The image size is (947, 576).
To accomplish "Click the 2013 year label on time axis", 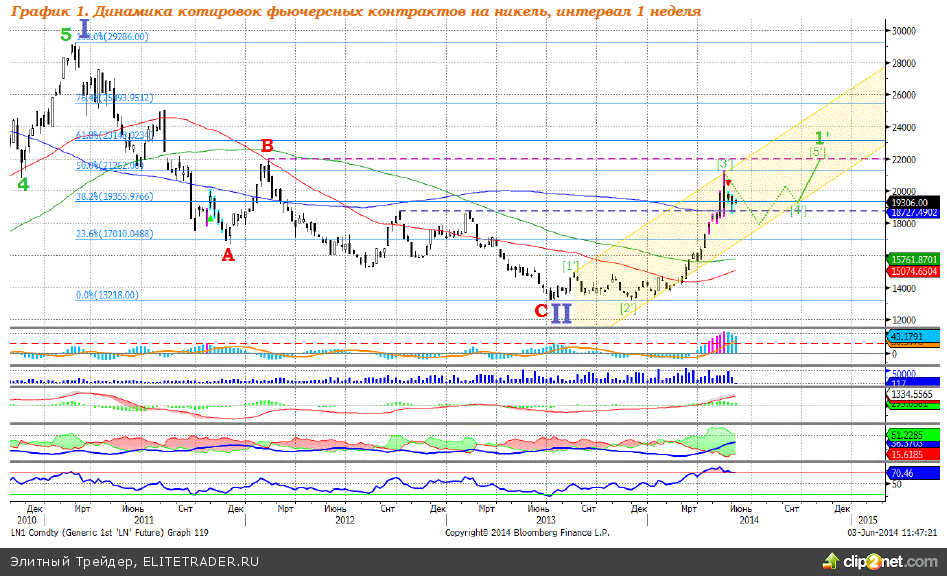I will pyautogui.click(x=546, y=520).
